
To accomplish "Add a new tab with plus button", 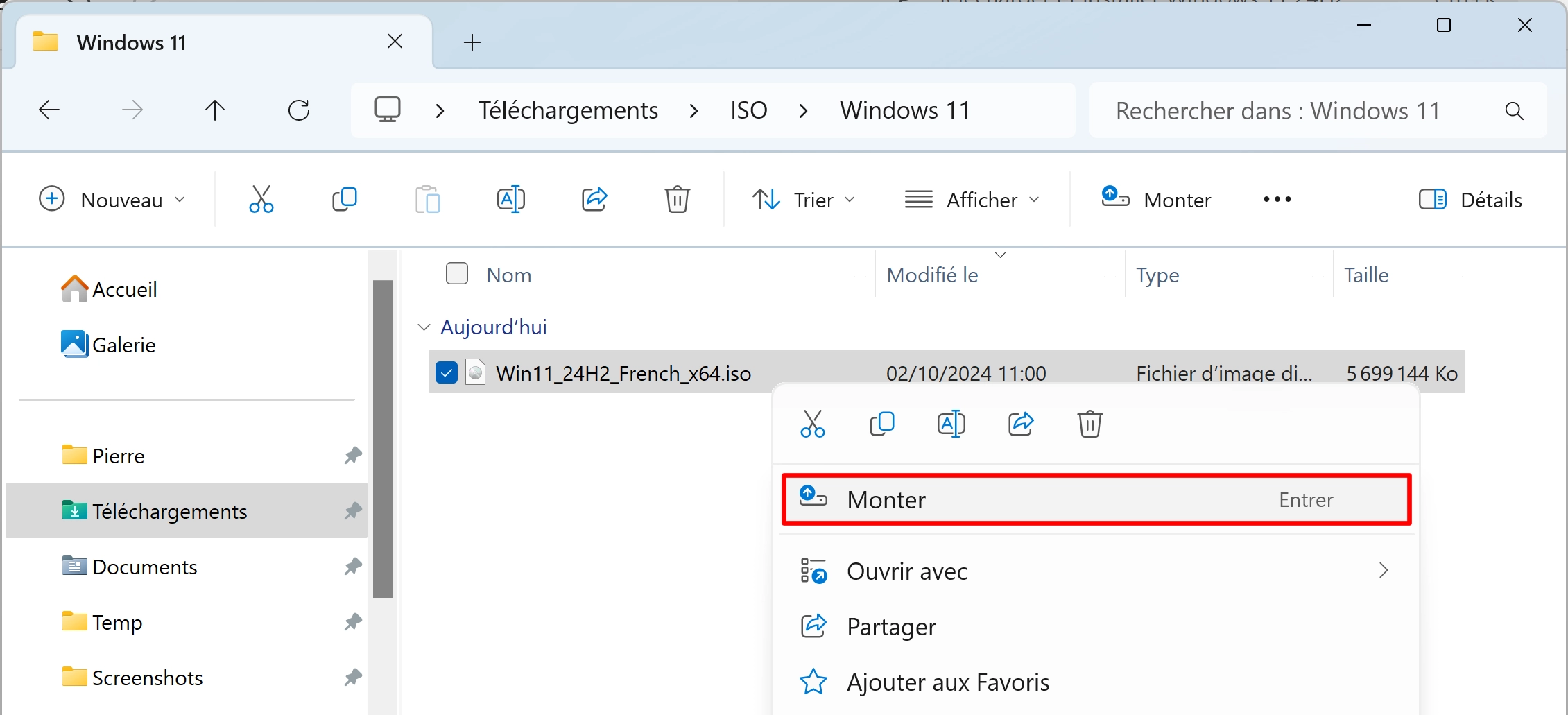I will [472, 42].
